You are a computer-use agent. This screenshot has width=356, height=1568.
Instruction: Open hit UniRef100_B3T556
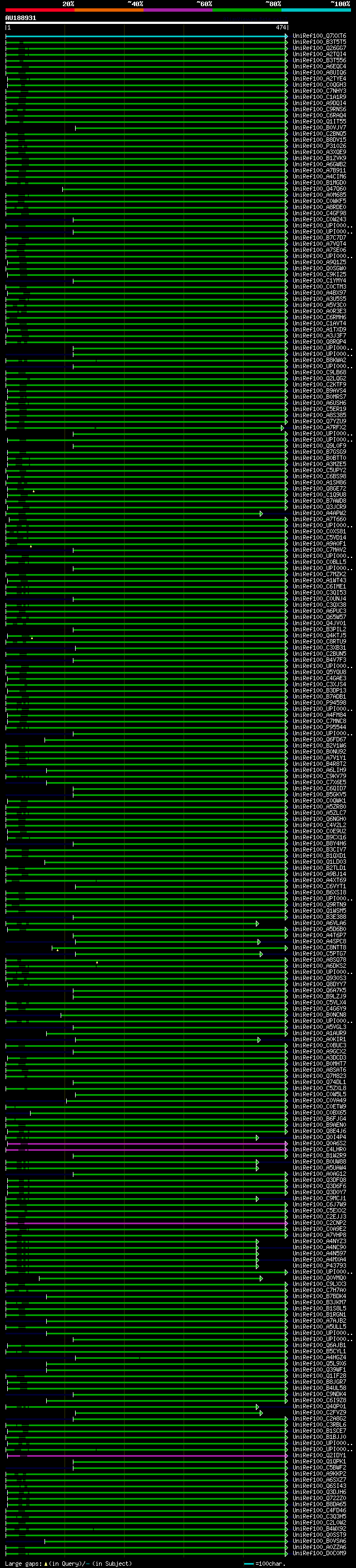point(319,61)
